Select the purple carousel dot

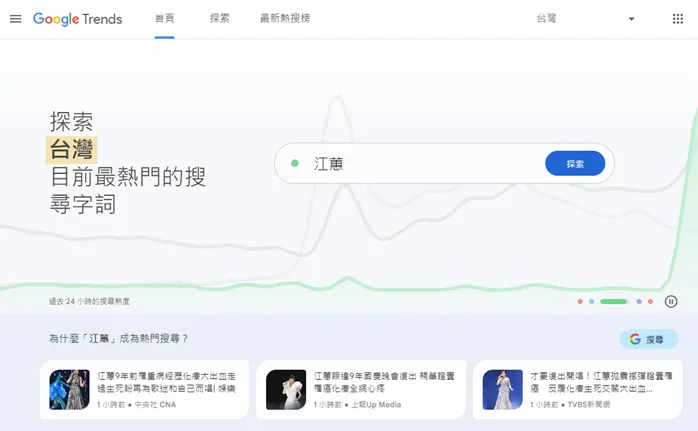pos(639,301)
